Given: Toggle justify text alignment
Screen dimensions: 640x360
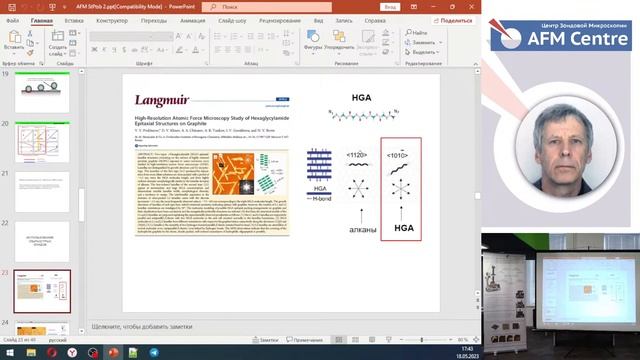Looking at the screenshot, I should [247, 50].
